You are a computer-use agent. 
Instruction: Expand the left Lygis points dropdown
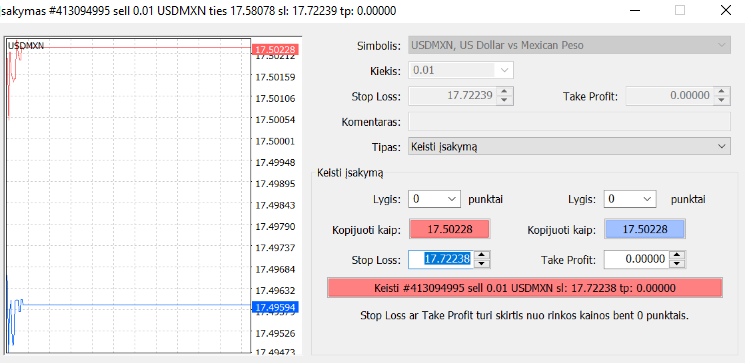pos(434,199)
